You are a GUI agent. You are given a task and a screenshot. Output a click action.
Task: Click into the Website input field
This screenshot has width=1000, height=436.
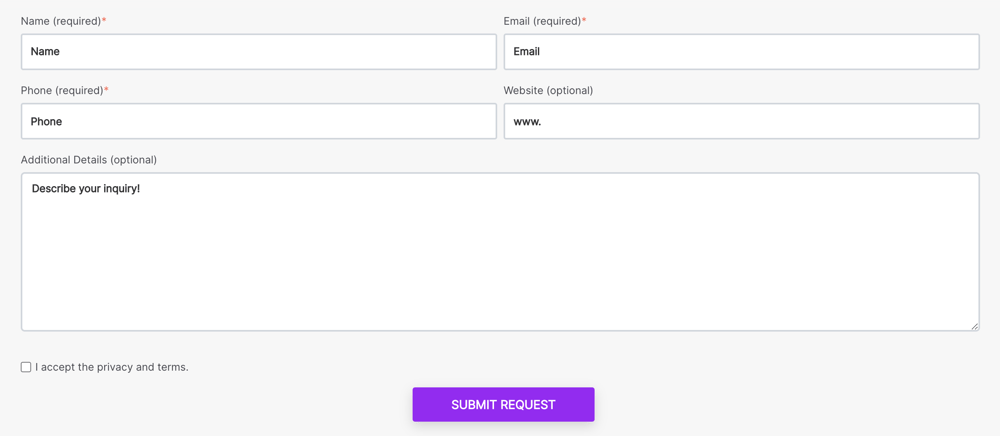click(741, 121)
